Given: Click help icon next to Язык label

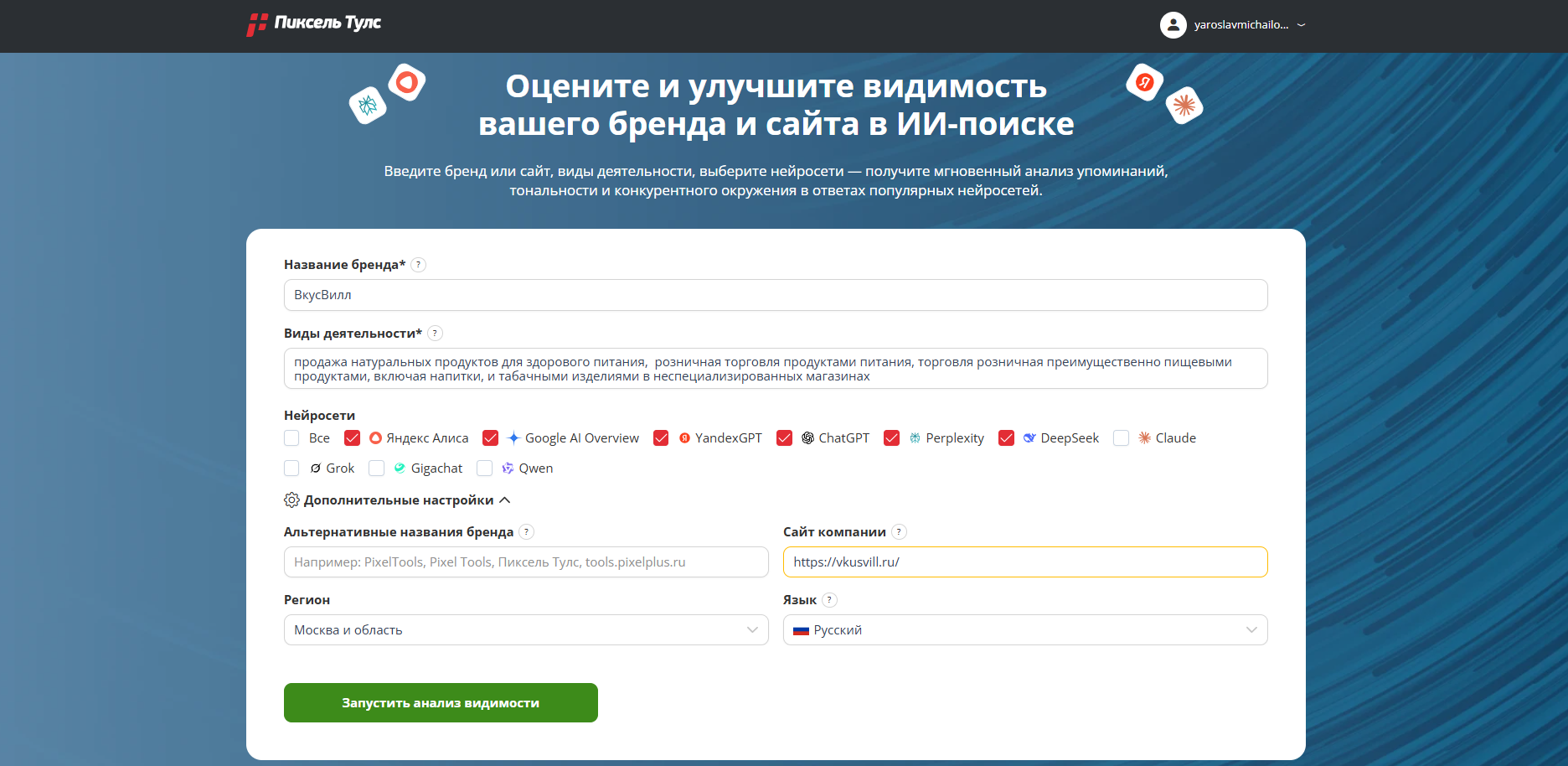Looking at the screenshot, I should pyautogui.click(x=829, y=600).
